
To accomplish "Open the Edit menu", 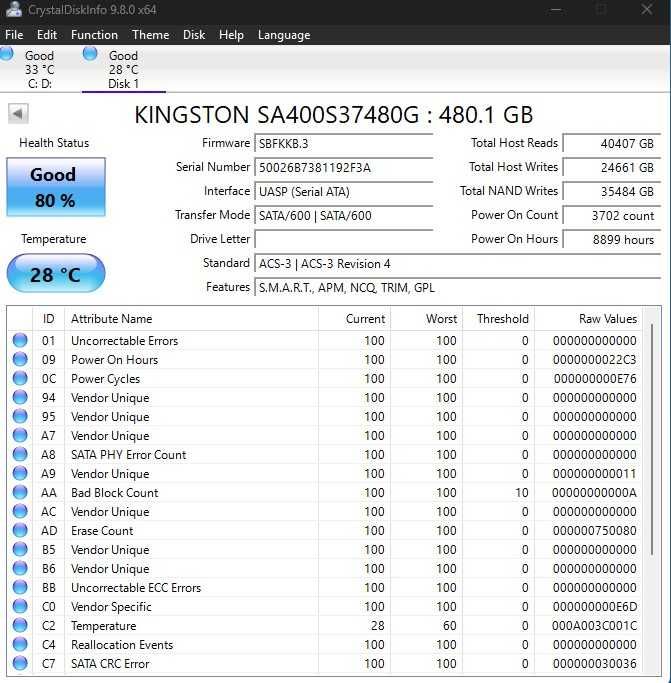I will click(x=47, y=35).
